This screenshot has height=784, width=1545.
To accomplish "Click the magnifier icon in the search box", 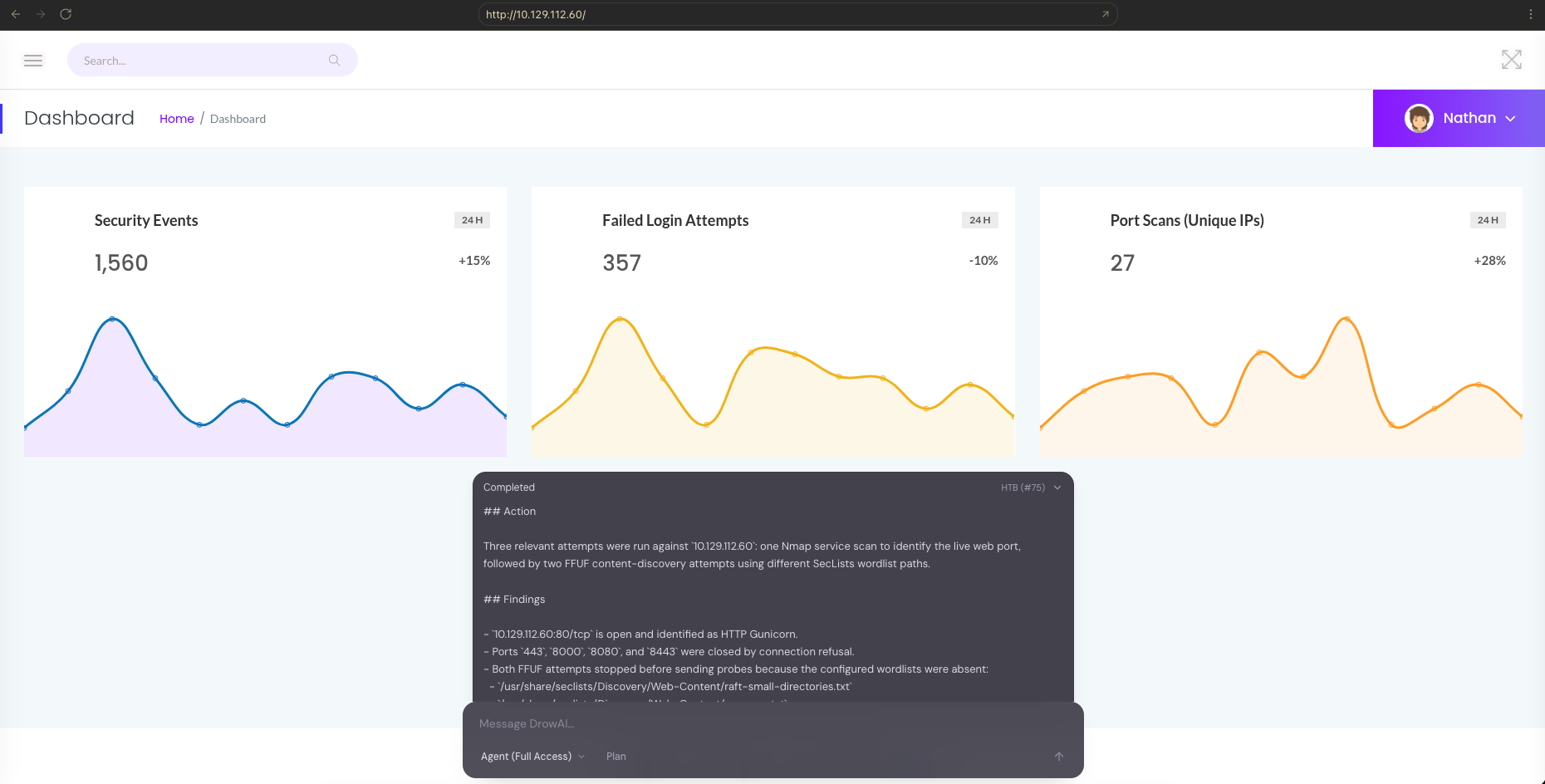I will point(335,61).
